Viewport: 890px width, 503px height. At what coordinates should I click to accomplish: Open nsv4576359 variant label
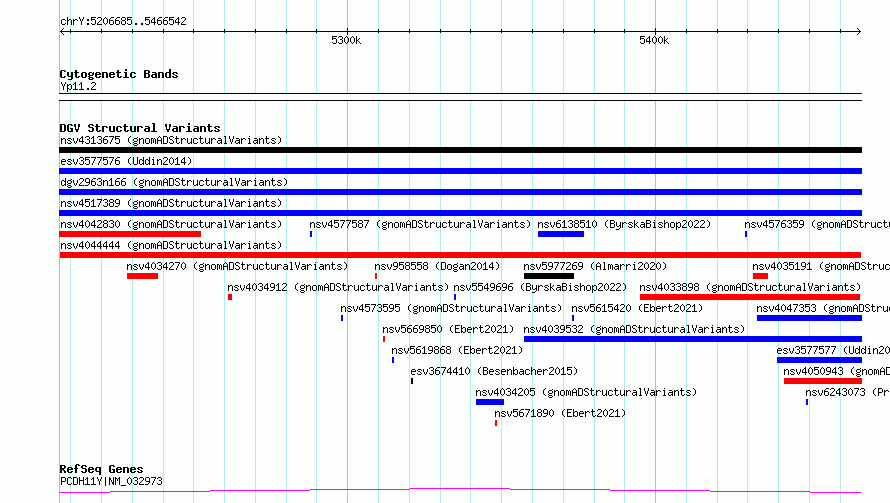pos(817,224)
